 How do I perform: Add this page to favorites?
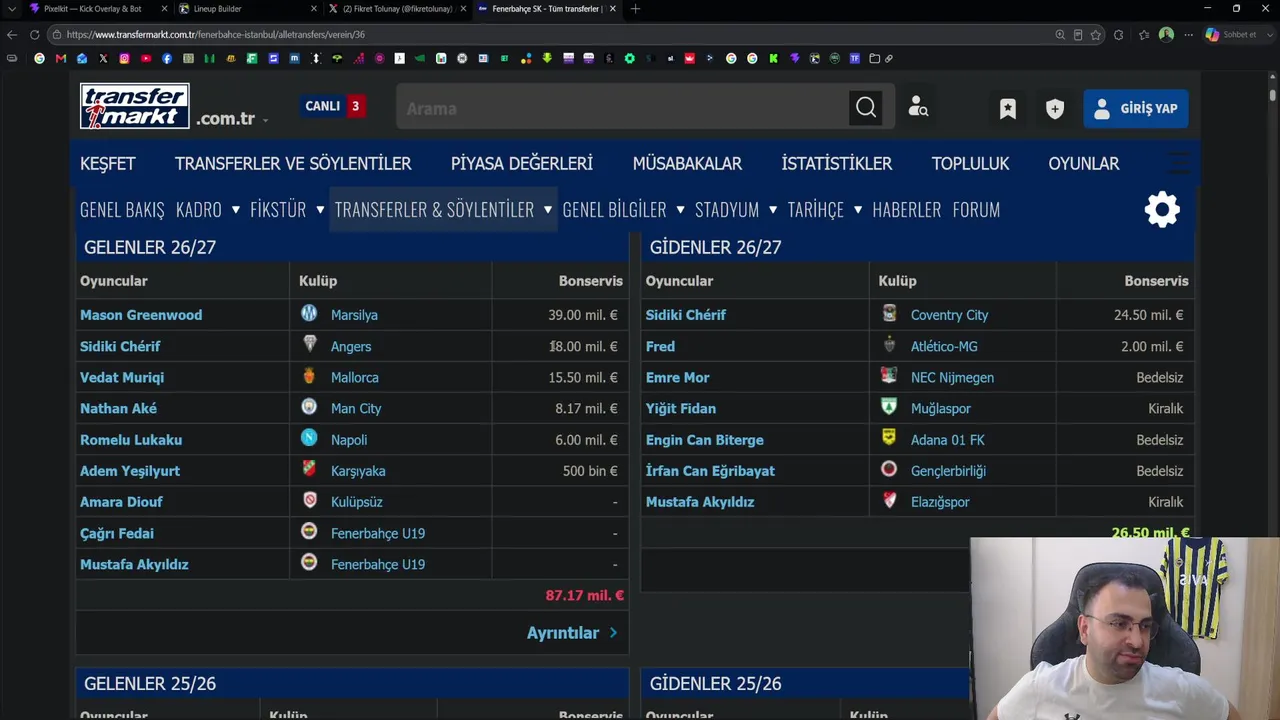click(1096, 34)
